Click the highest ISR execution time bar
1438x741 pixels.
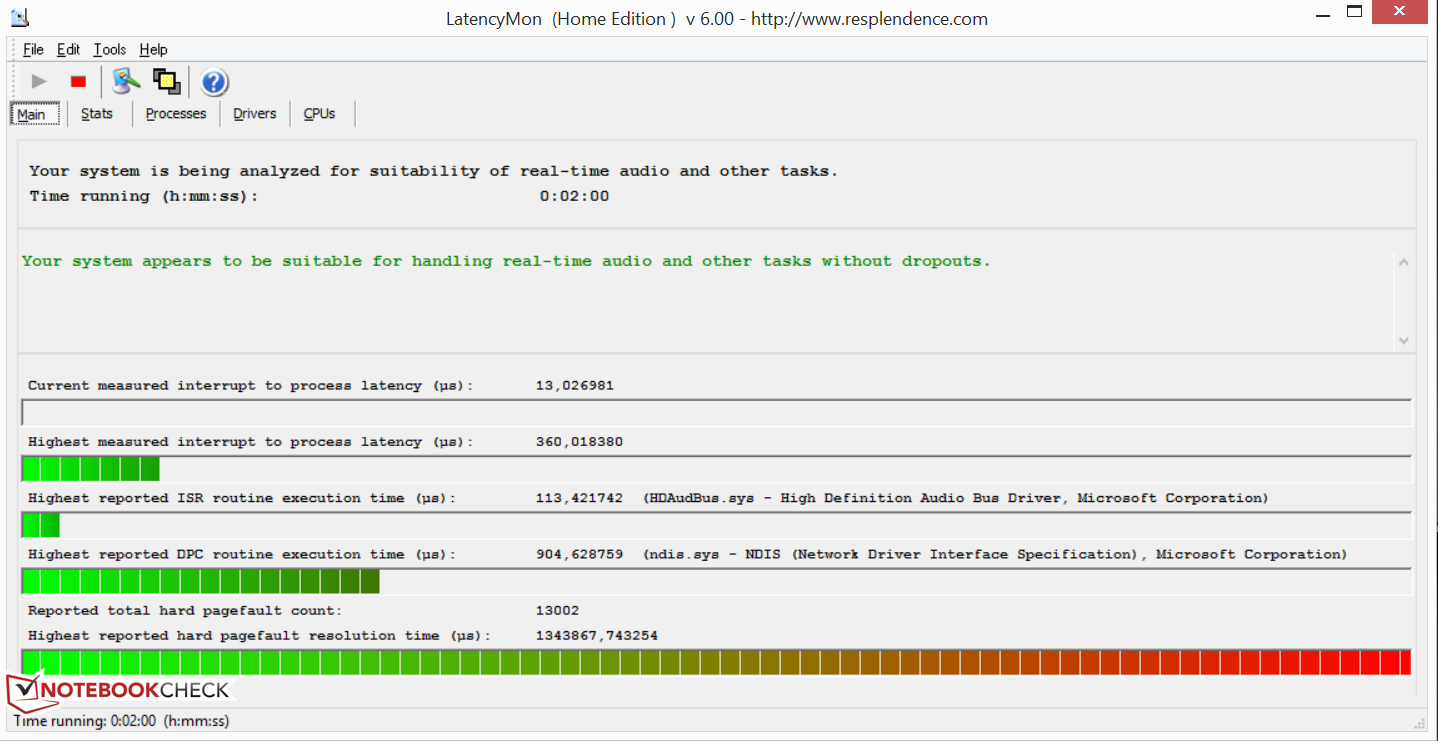click(x=716, y=525)
